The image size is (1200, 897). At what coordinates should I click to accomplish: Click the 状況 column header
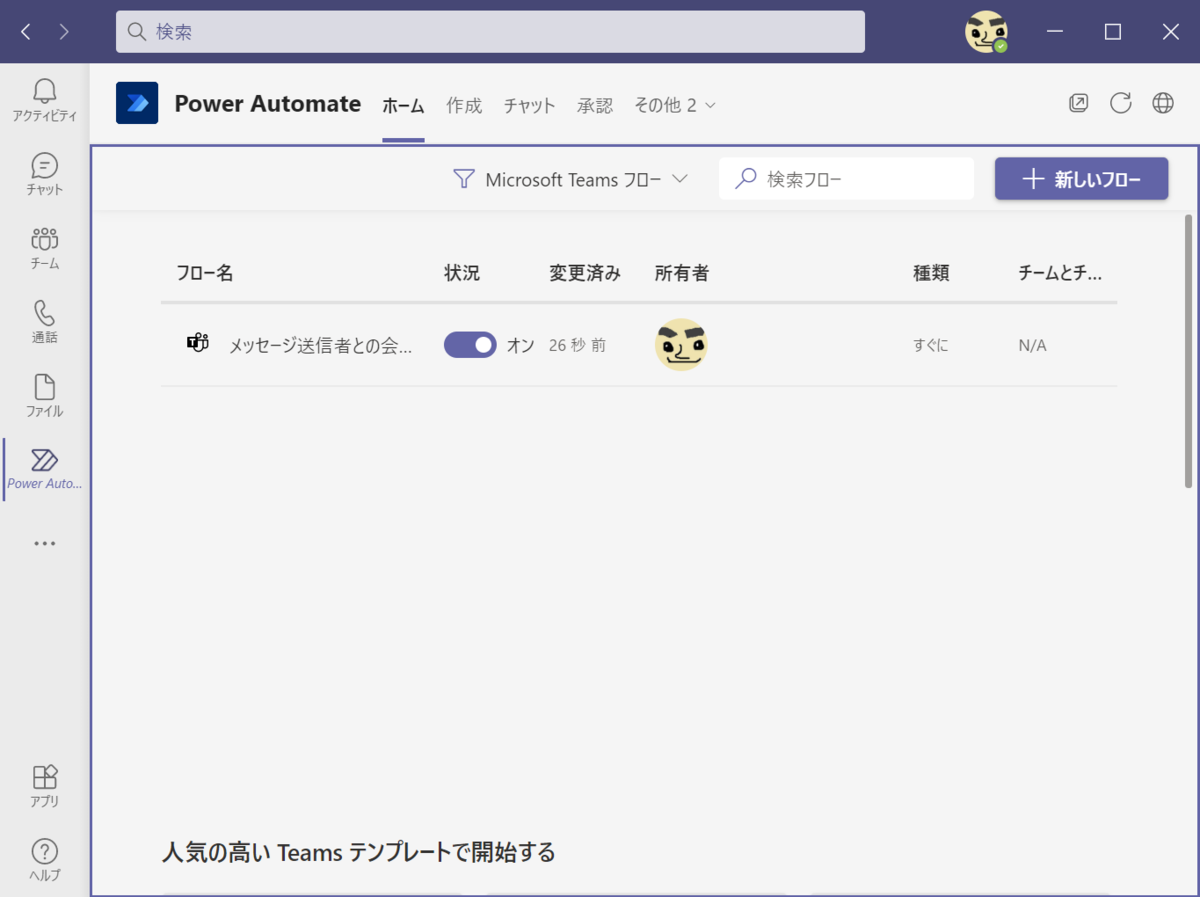[462, 273]
